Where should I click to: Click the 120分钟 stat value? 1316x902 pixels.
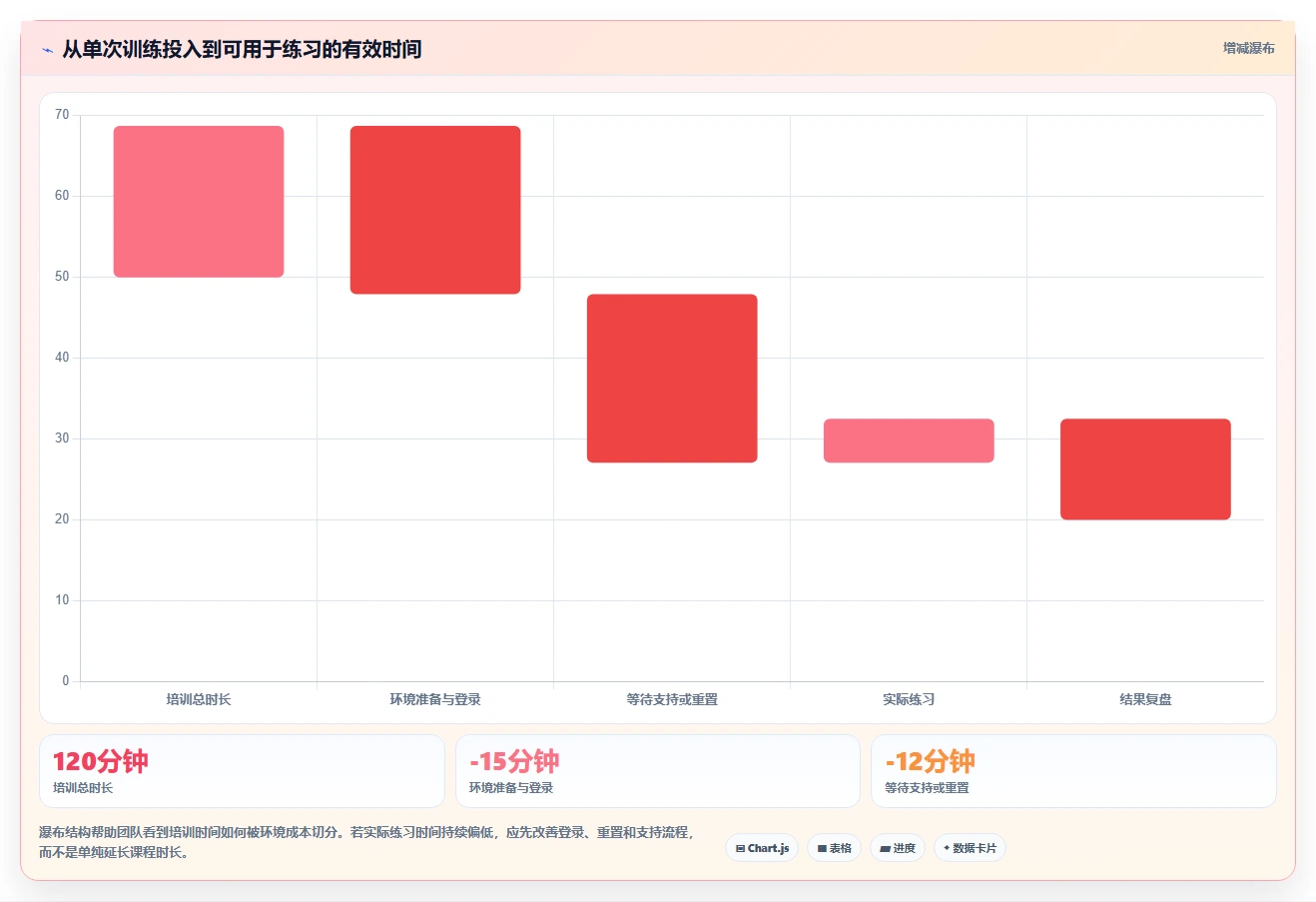[100, 761]
